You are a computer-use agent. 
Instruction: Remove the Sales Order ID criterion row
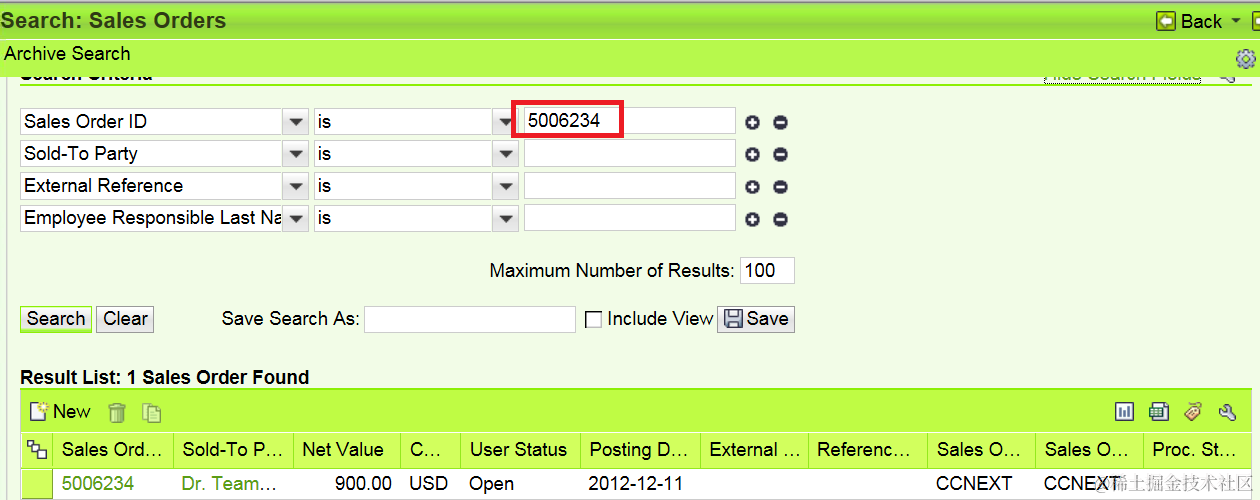pyautogui.click(x=781, y=122)
